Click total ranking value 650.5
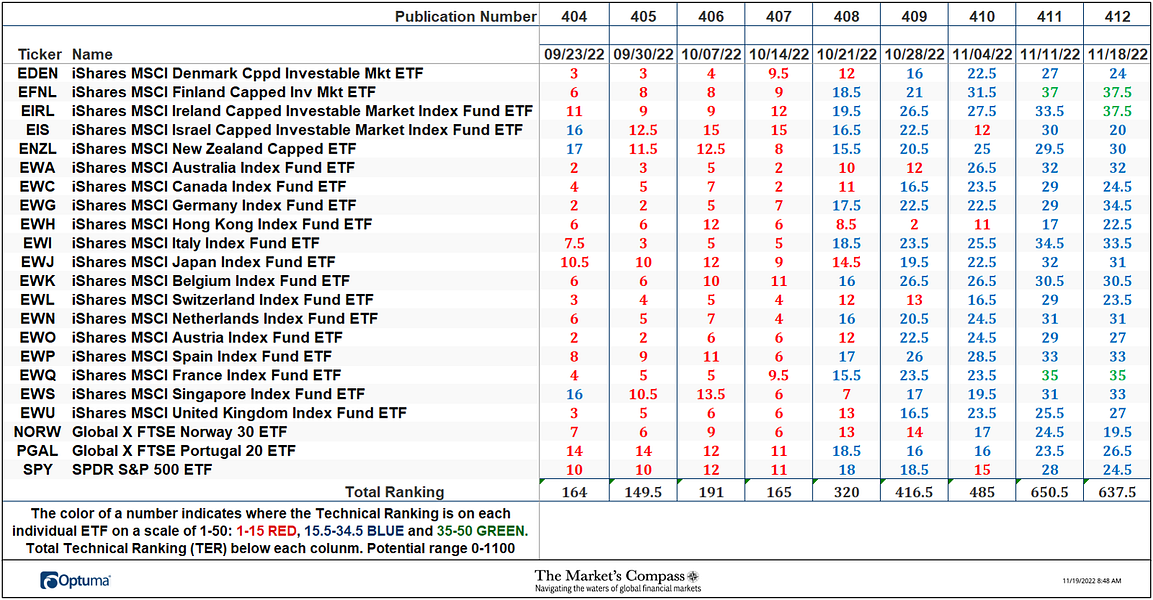Viewport: 1153px width, 600px height. coord(1050,492)
